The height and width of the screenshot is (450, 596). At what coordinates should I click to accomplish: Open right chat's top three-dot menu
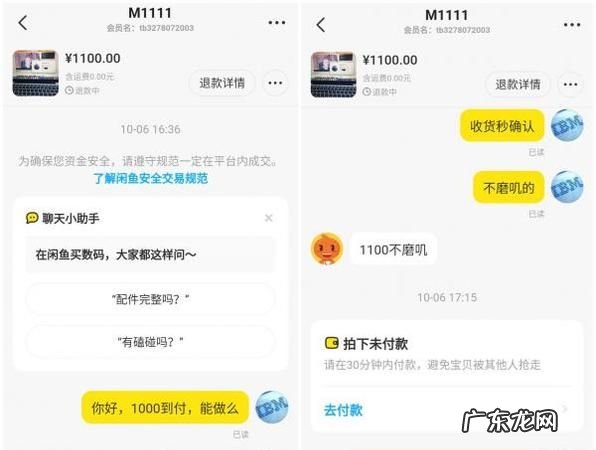point(572,25)
